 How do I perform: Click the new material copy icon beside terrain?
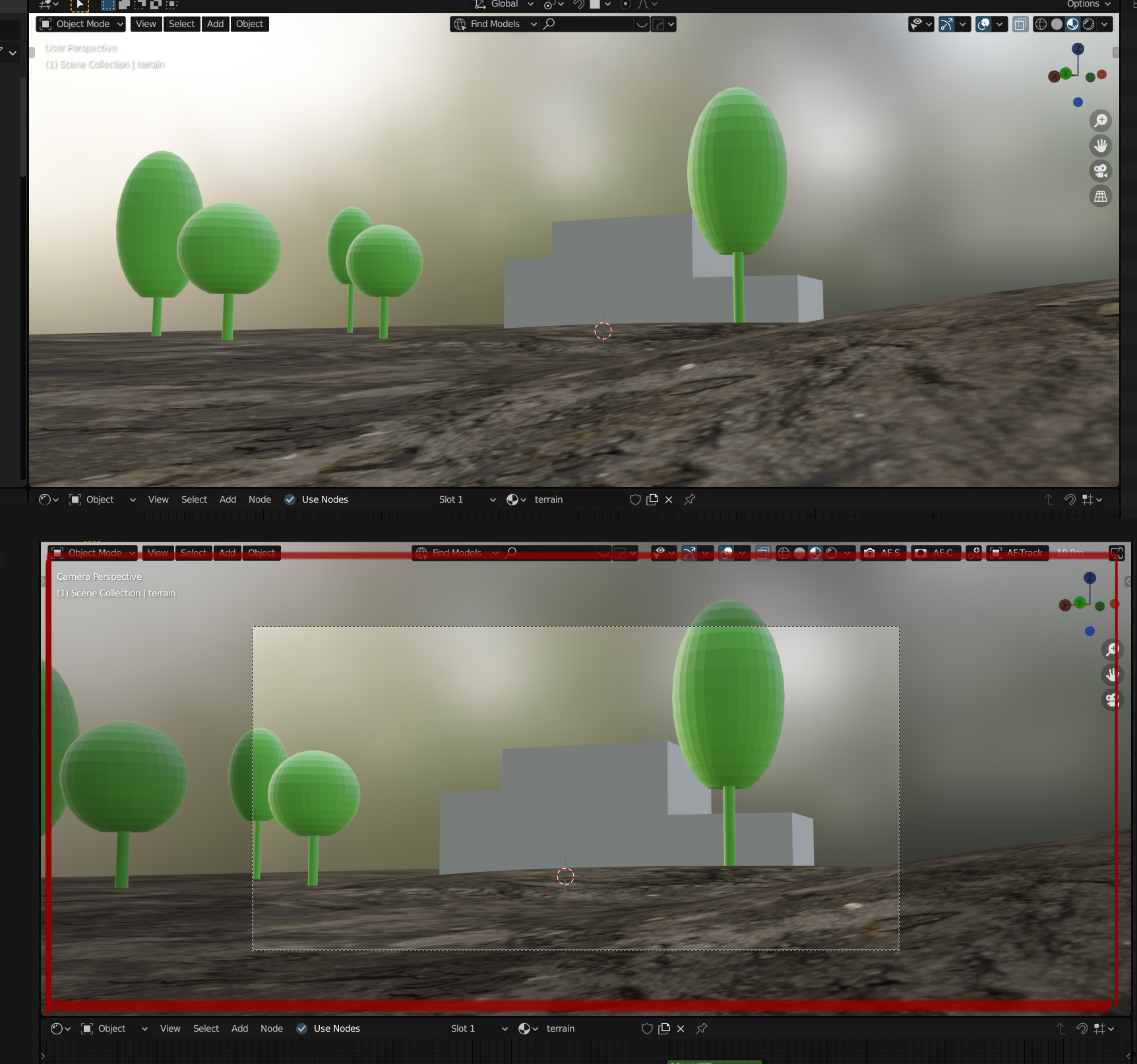tap(652, 499)
